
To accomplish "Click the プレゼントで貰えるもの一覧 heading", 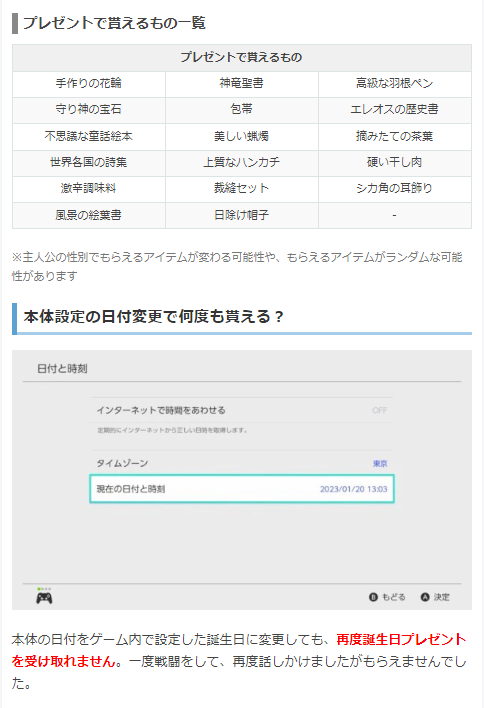I will click(x=114, y=23).
